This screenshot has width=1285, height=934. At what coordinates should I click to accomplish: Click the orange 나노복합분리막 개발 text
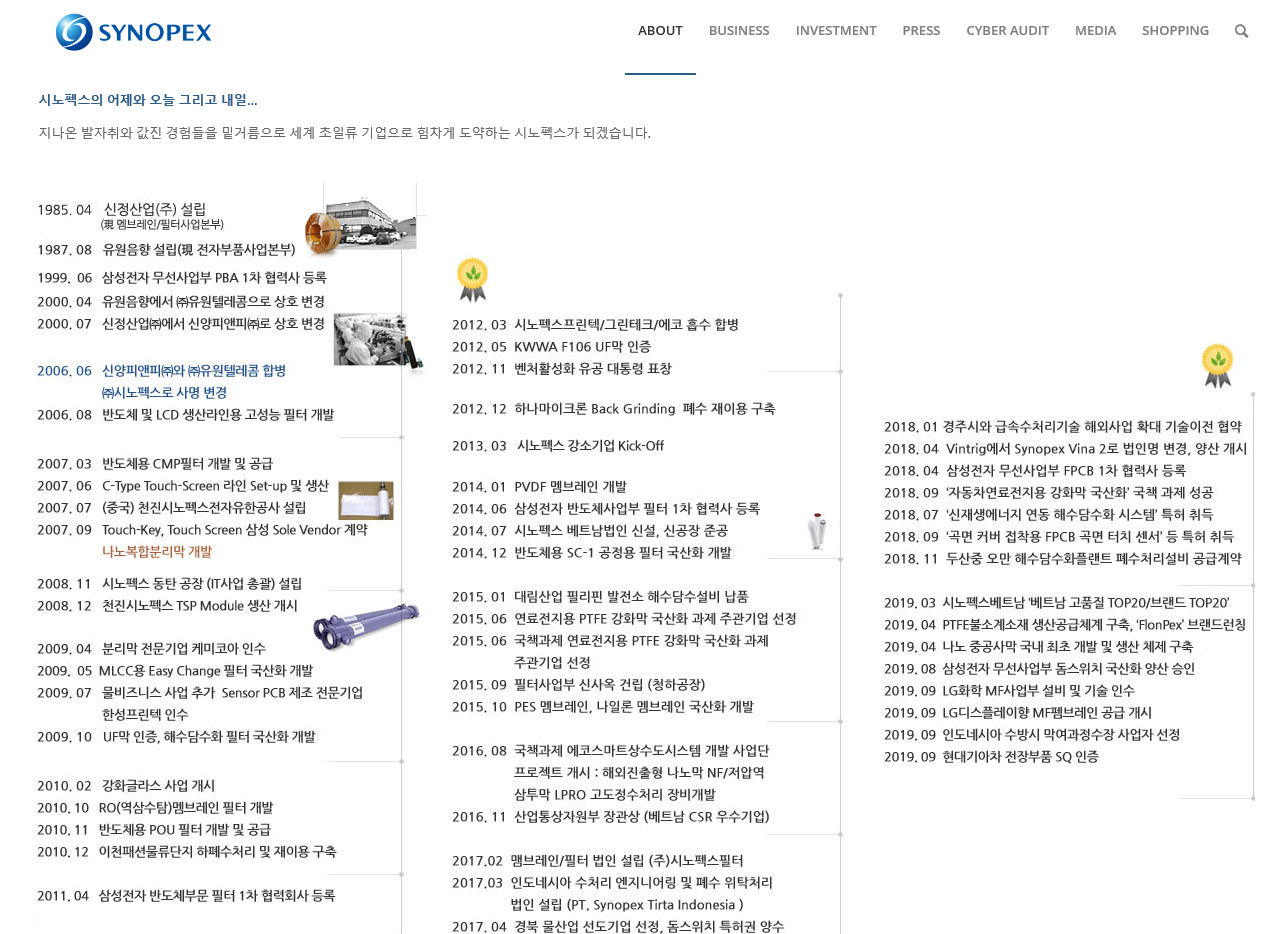tap(157, 552)
